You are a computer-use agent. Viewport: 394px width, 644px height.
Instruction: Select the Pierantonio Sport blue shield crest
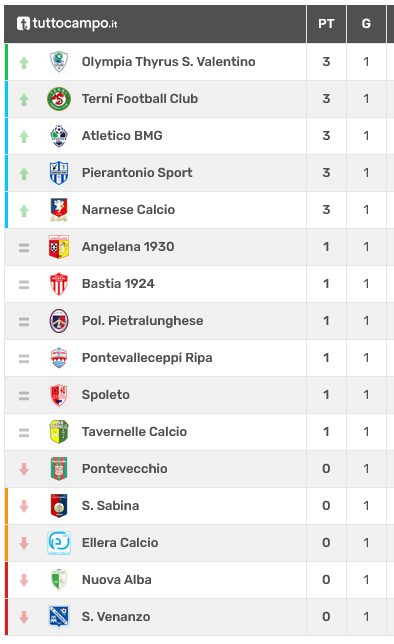point(59,173)
